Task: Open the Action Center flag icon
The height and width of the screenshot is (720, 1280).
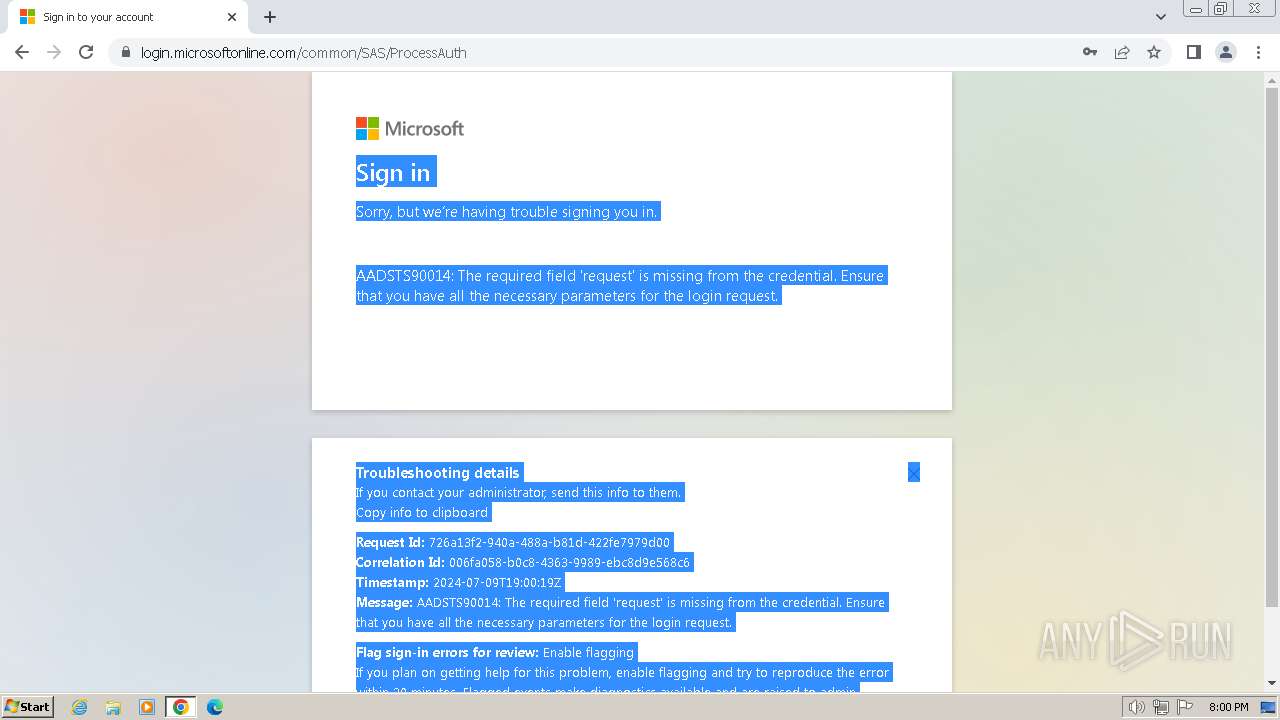Action: point(1184,707)
